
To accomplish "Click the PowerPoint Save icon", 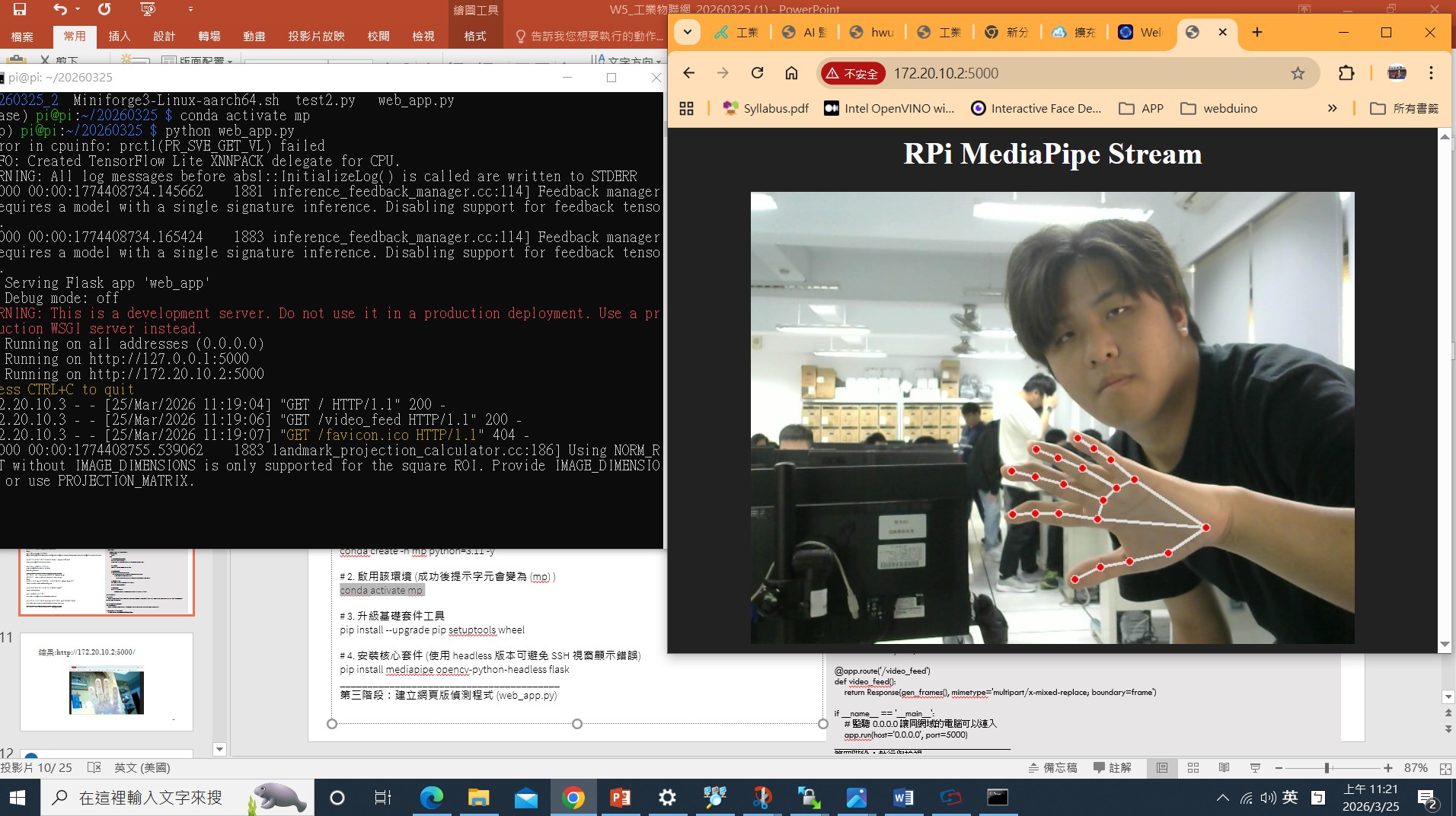I will pos(20,9).
